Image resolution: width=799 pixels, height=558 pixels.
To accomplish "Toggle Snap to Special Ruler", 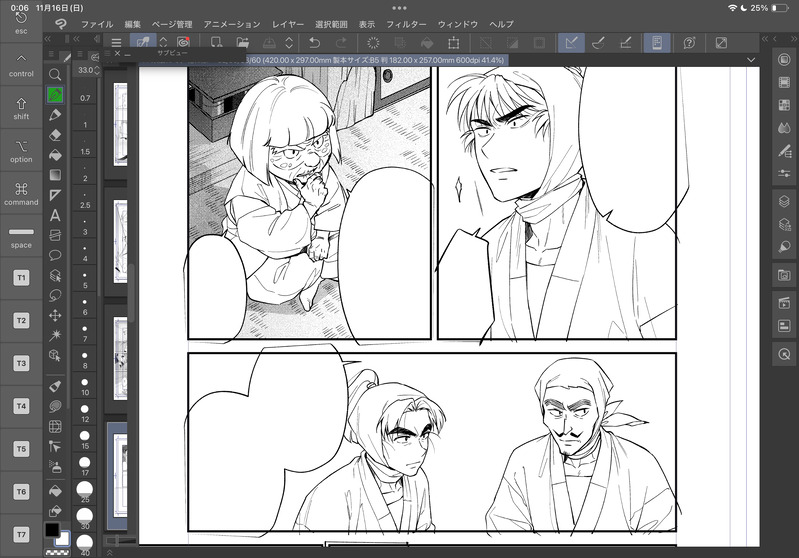I will pos(598,43).
